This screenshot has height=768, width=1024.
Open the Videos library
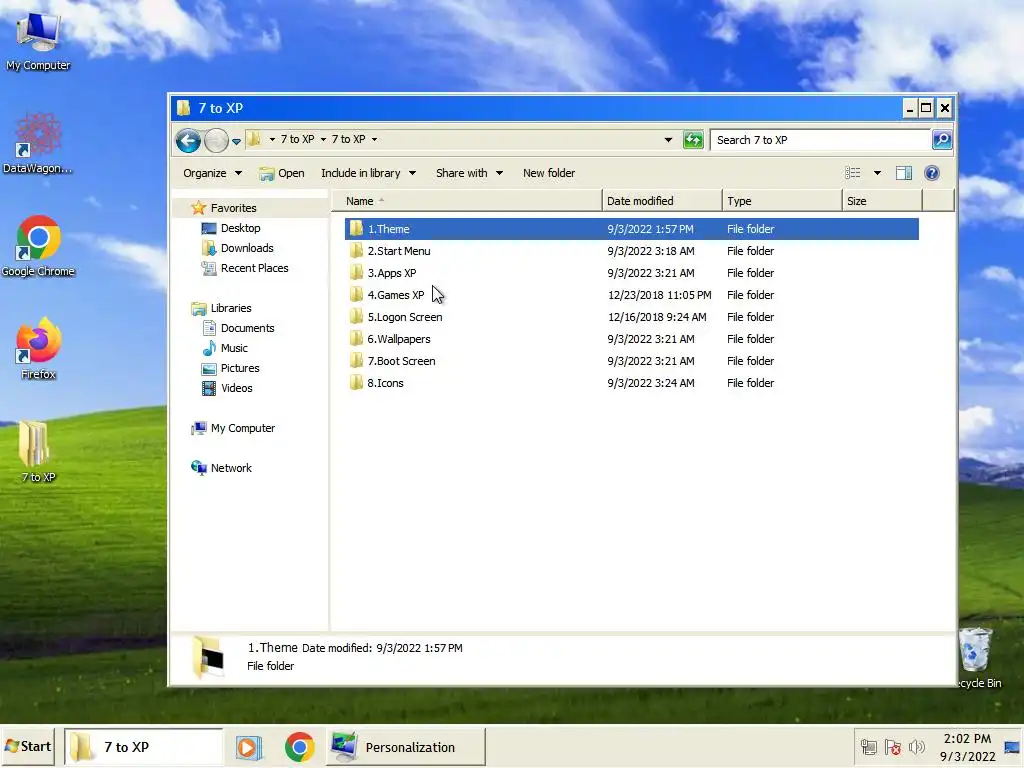pyautogui.click(x=236, y=389)
